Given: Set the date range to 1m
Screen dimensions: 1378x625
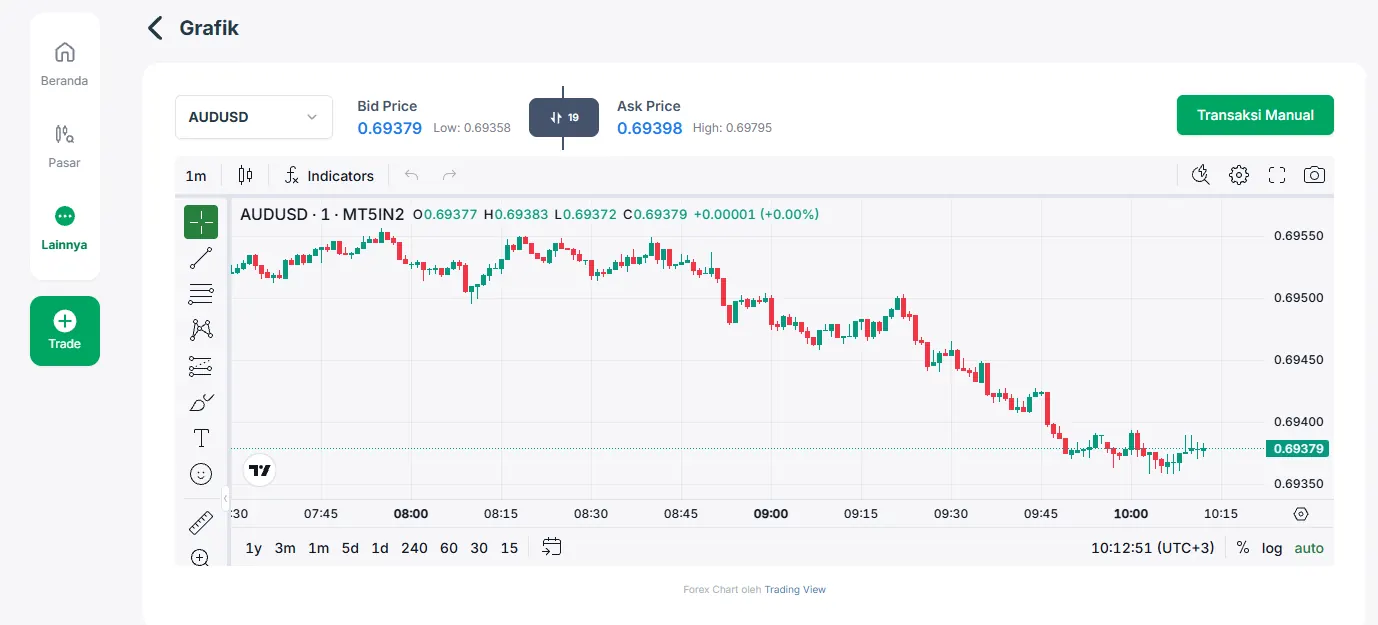Looking at the screenshot, I should pos(318,548).
